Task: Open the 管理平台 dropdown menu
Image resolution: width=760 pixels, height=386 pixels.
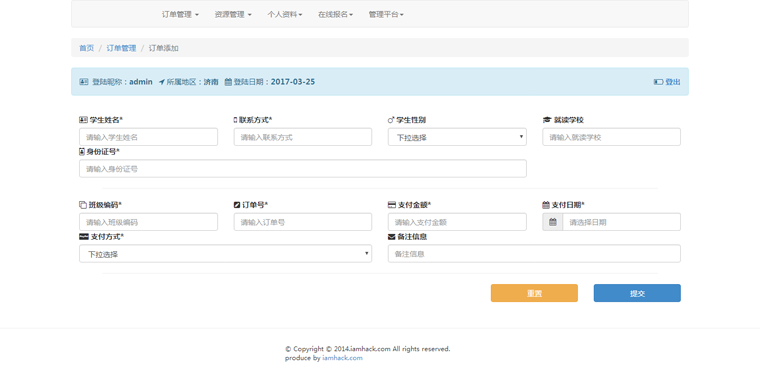Action: [386, 15]
